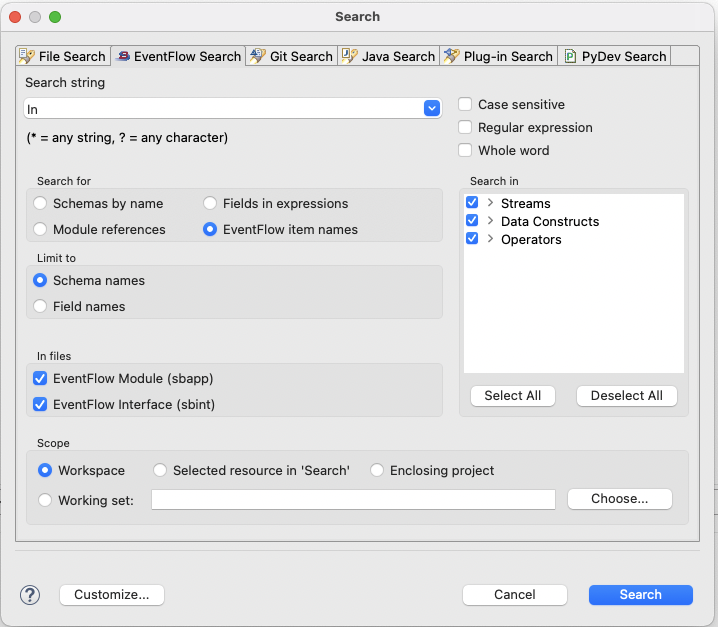Enable the Regular expression option
Image resolution: width=718 pixels, height=627 pixels.
tap(465, 128)
